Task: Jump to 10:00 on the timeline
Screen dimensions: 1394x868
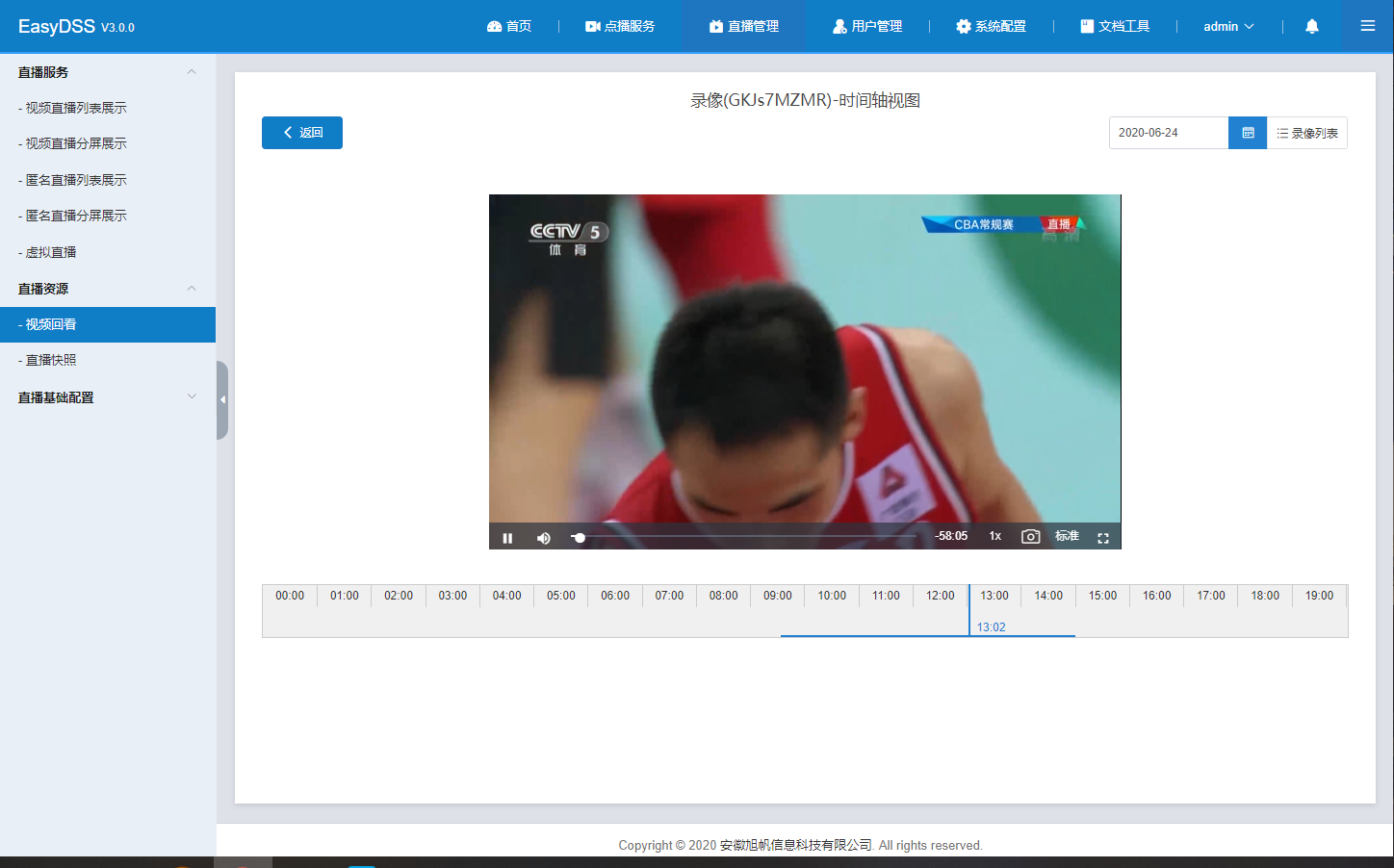Action: [832, 596]
